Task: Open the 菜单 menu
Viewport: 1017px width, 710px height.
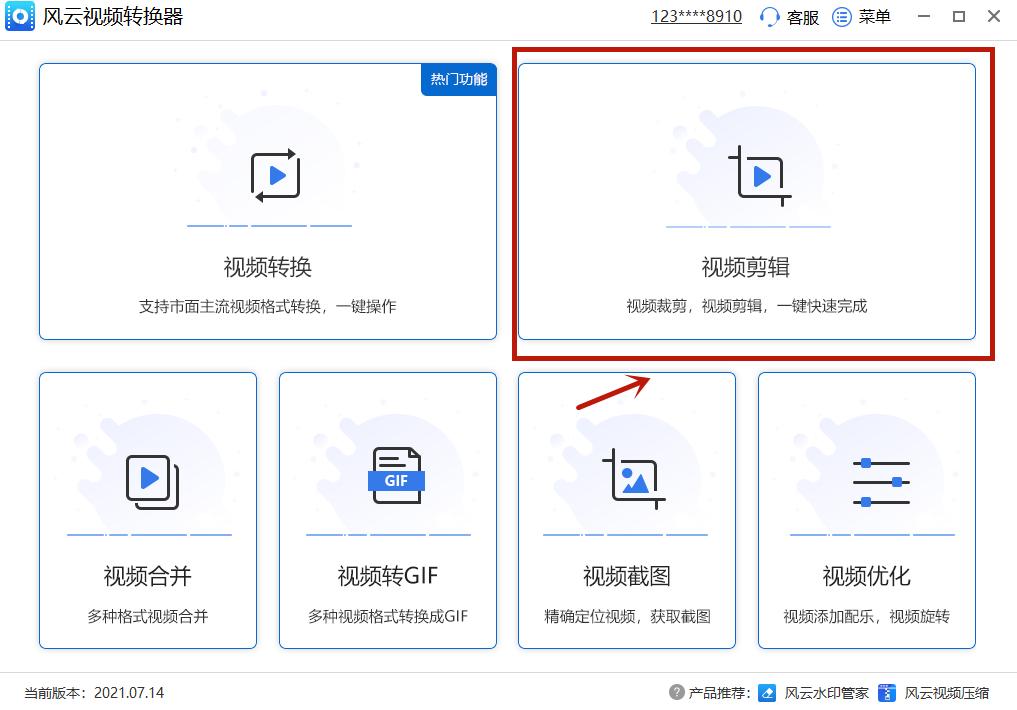Action: pos(875,16)
